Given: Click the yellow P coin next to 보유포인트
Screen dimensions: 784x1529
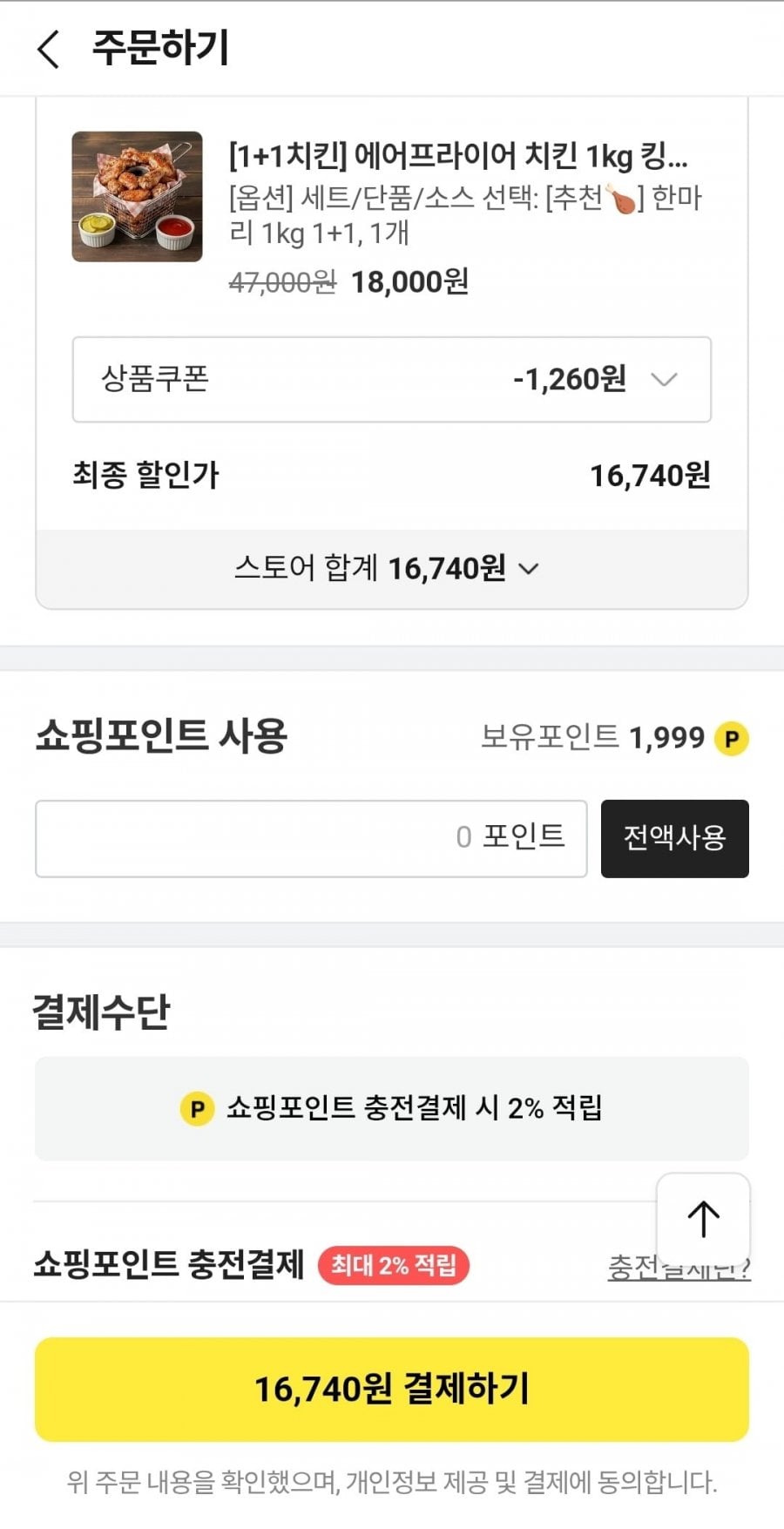Looking at the screenshot, I should click(732, 739).
